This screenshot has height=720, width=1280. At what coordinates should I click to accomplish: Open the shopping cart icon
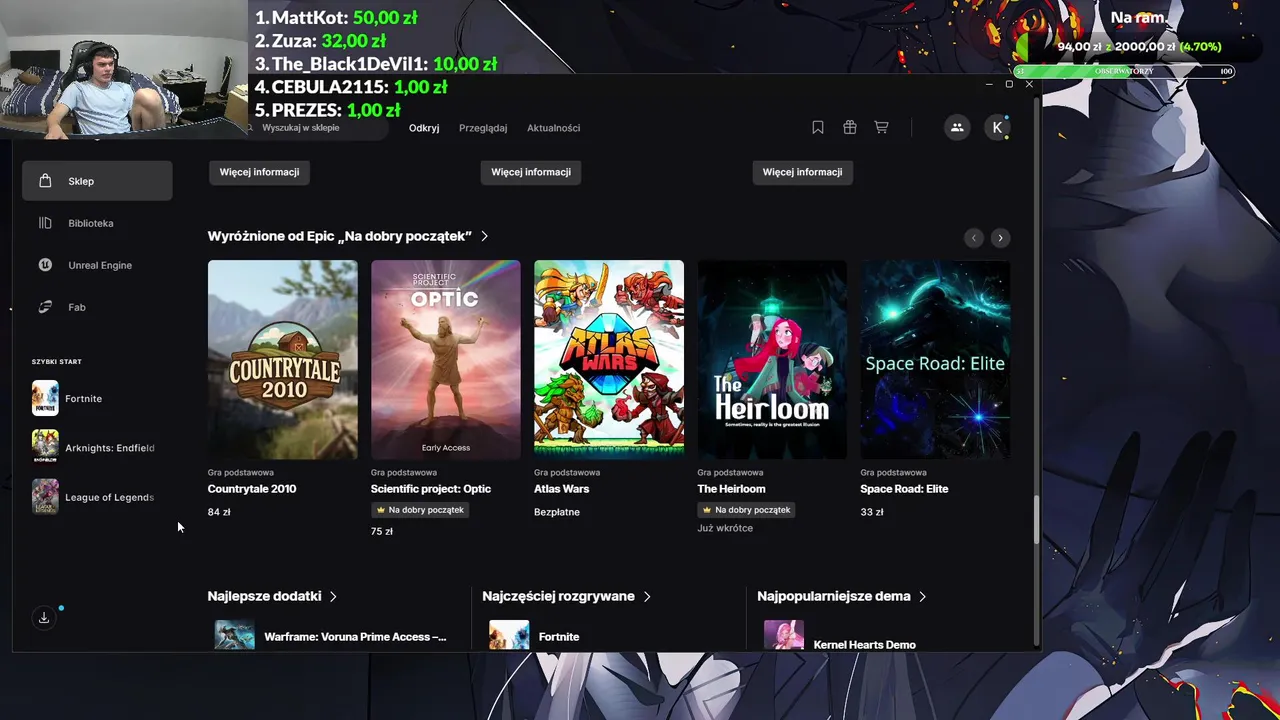tap(881, 127)
